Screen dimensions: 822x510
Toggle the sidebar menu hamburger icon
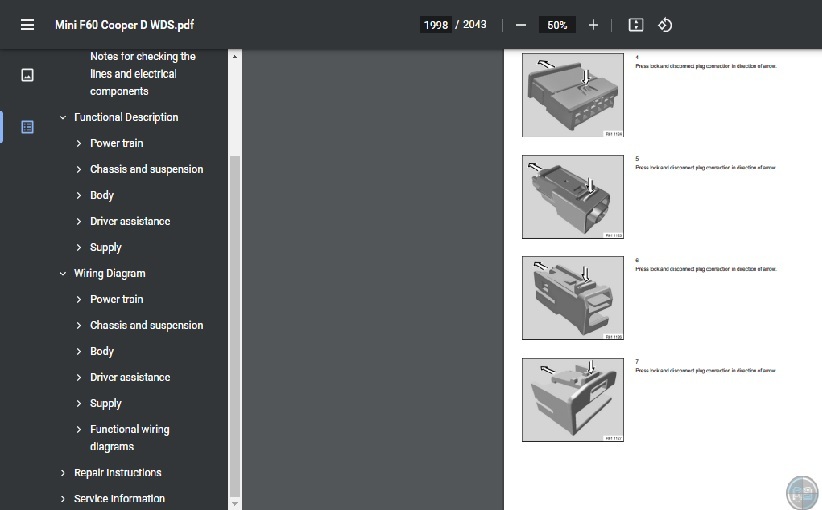(27, 25)
